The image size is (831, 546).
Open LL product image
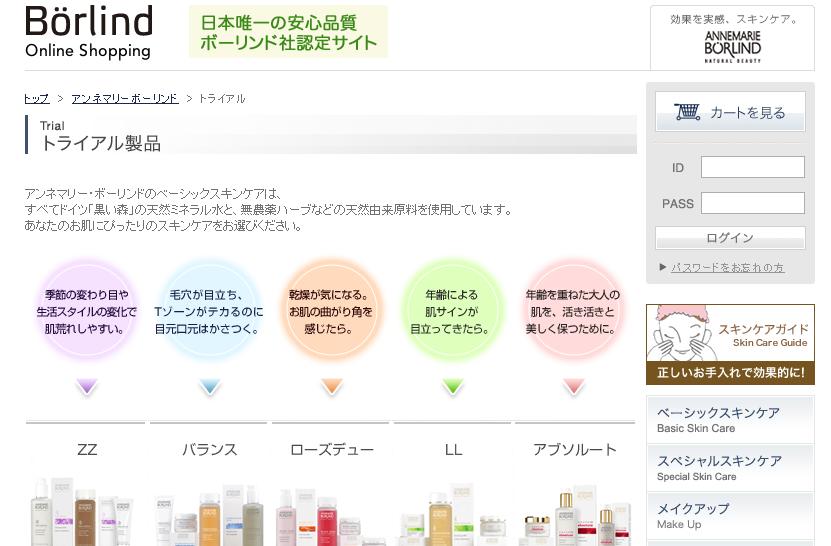452,515
